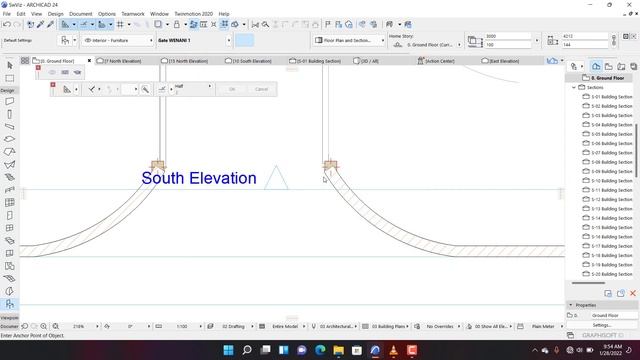Toggle the grid display icon

click(x=120, y=24)
